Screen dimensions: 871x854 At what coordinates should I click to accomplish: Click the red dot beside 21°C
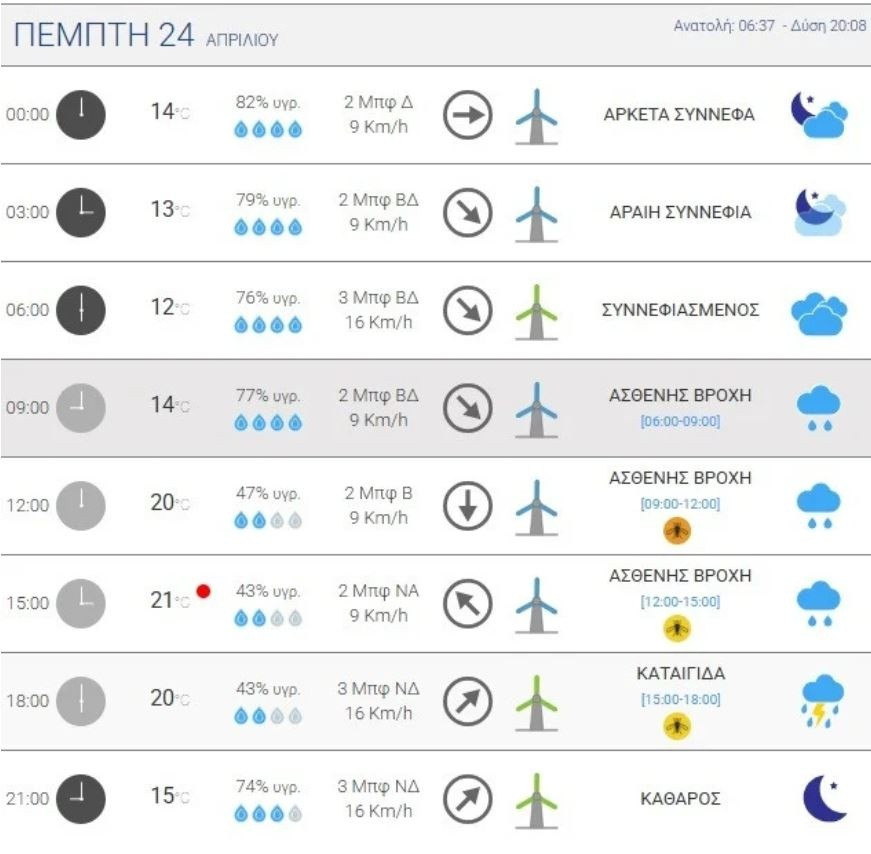(x=204, y=591)
